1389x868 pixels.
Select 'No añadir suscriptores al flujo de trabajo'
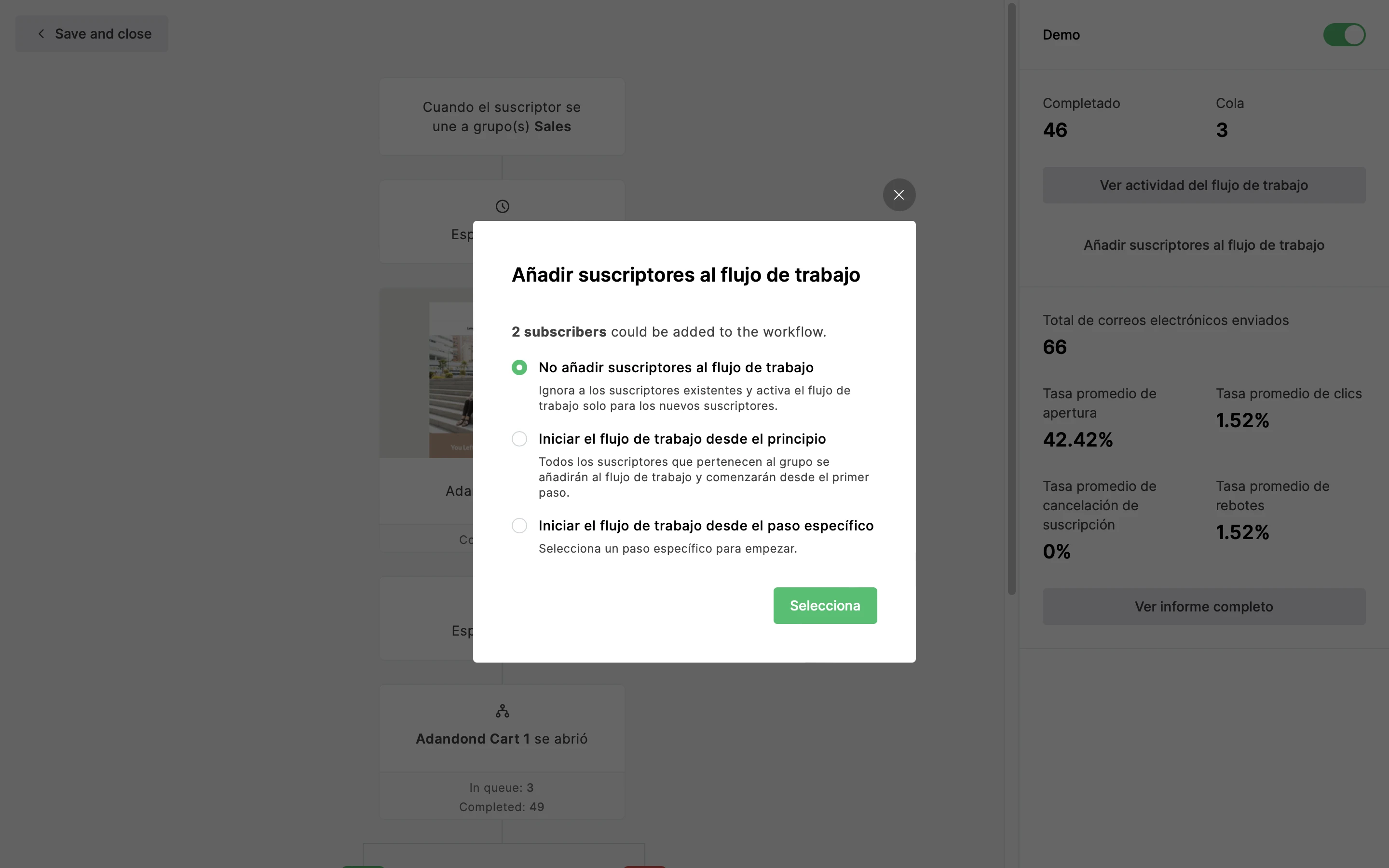519,367
